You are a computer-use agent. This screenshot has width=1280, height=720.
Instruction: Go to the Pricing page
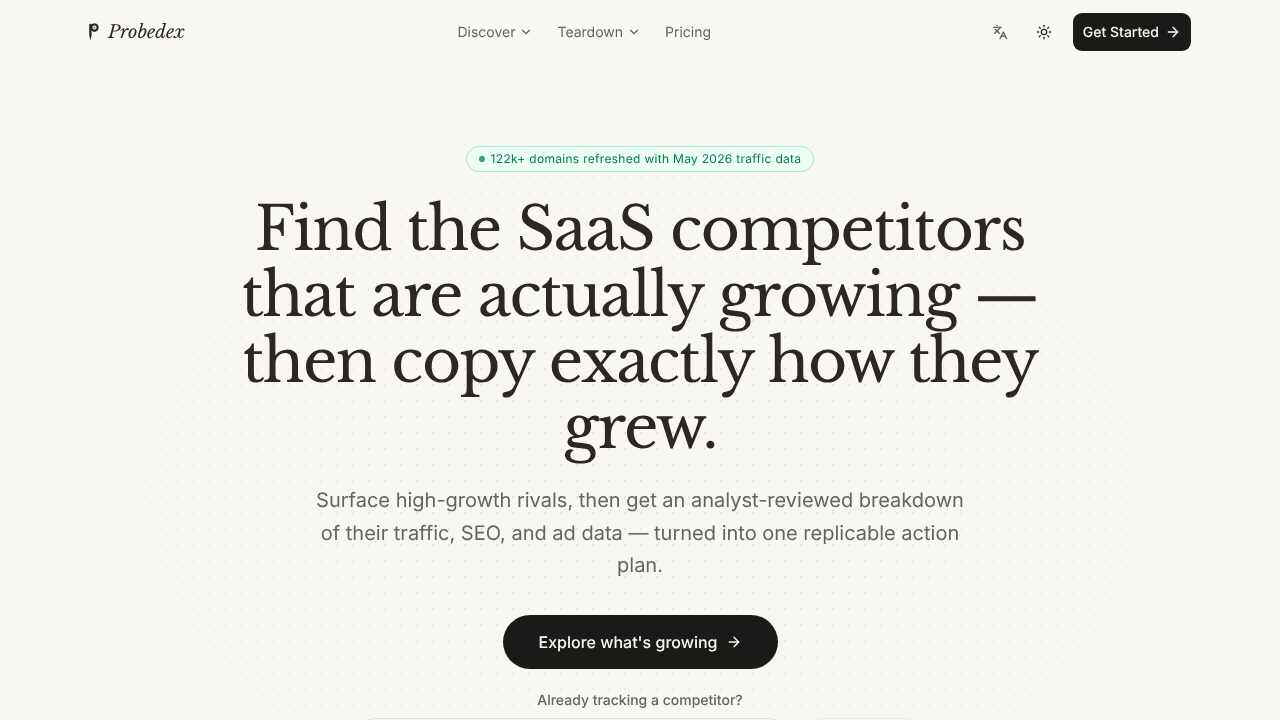tap(688, 32)
